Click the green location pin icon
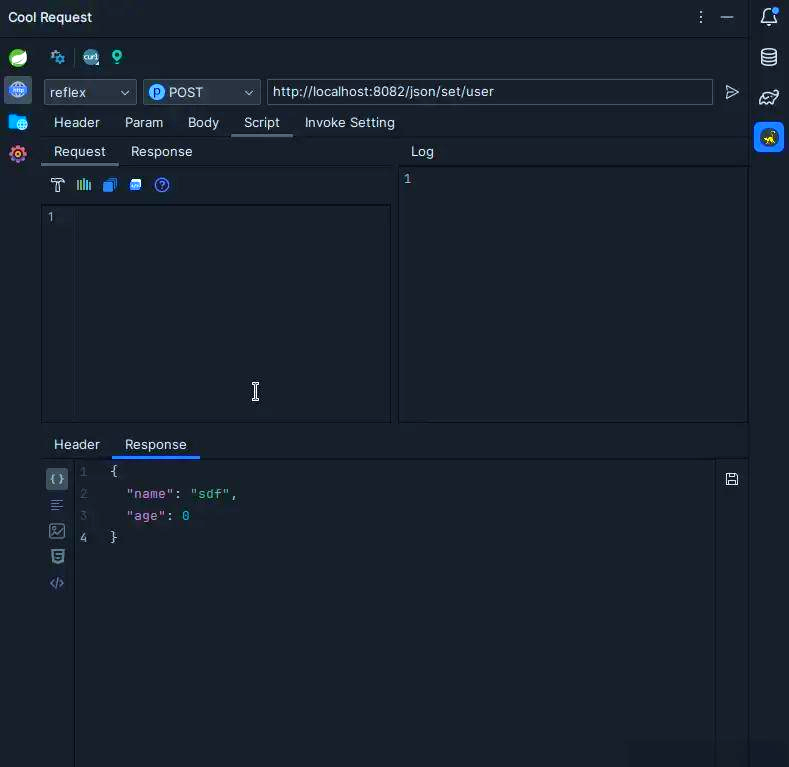This screenshot has height=767, width=789. pyautogui.click(x=117, y=57)
